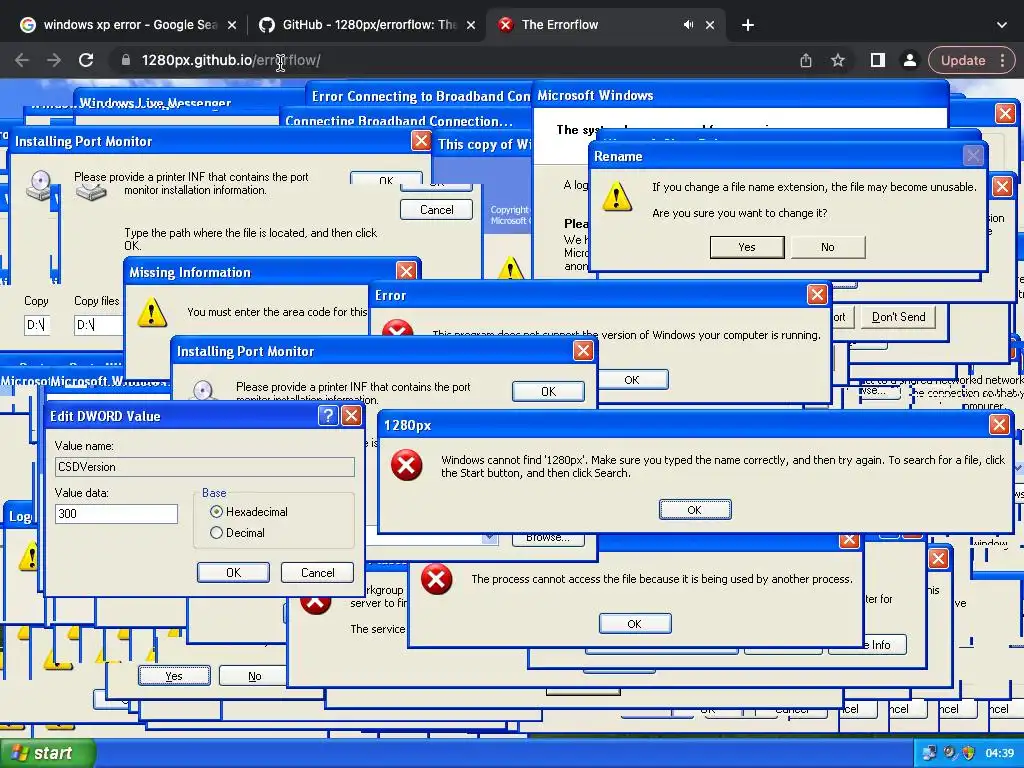This screenshot has width=1024, height=768.
Task: Click No button near bottom left
Action: [x=254, y=676]
